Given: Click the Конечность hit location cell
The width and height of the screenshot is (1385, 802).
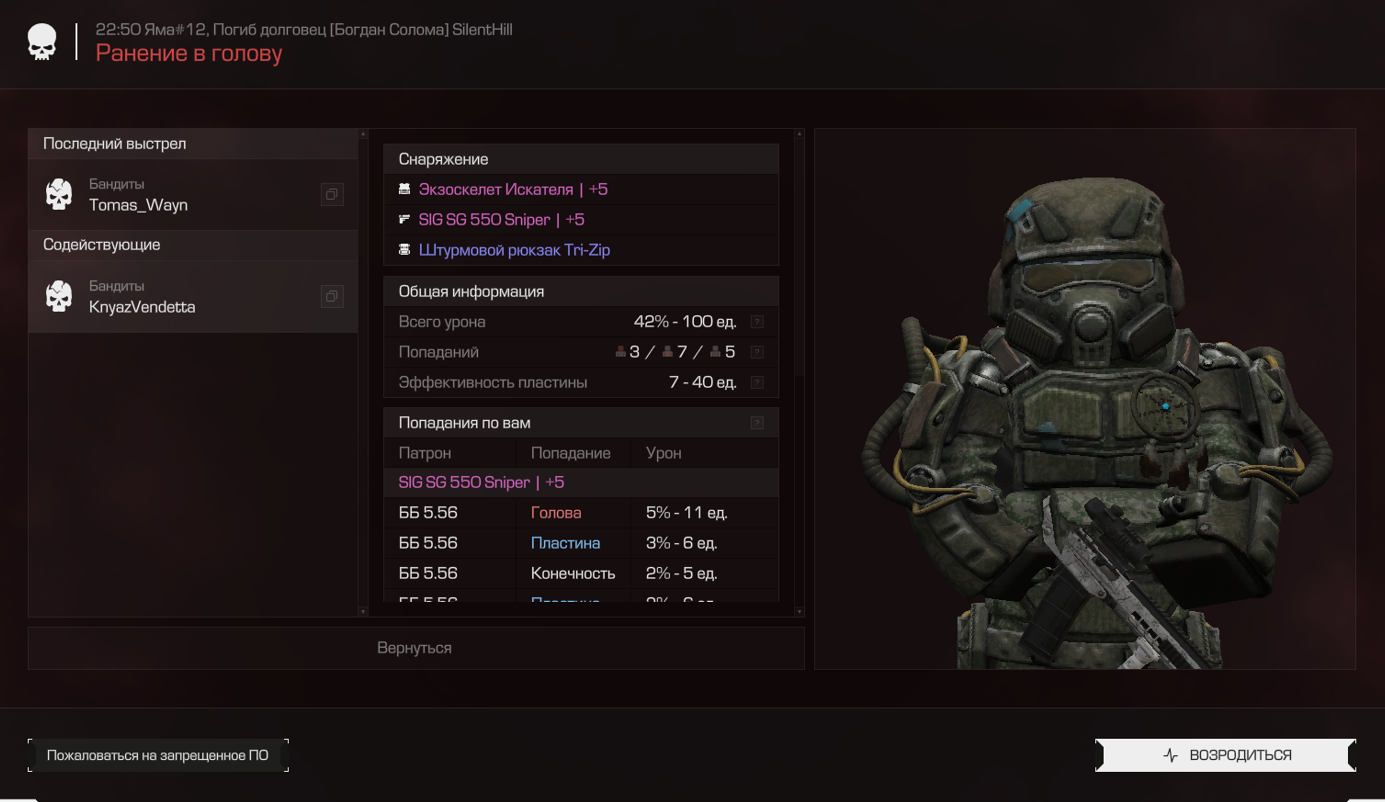Looking at the screenshot, I should 573,573.
